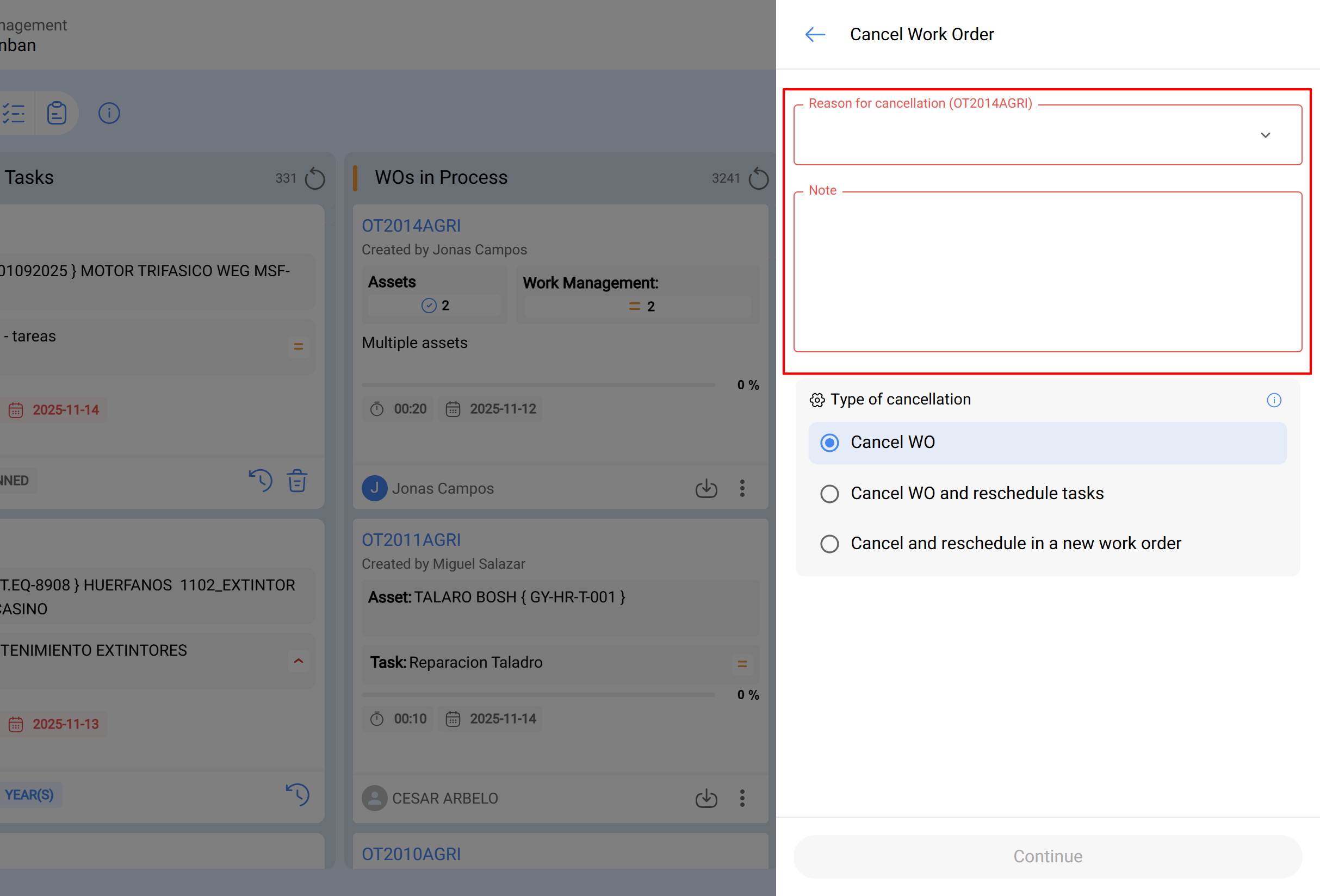1320x896 pixels.
Task: Click the checklist view icon in the toolbar
Action: 14,113
